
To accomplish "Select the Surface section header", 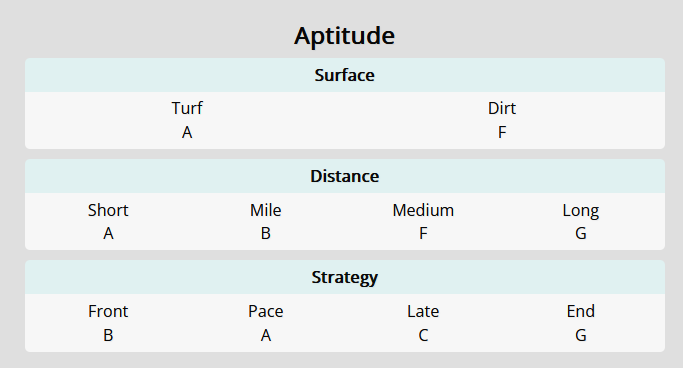I will pos(345,75).
